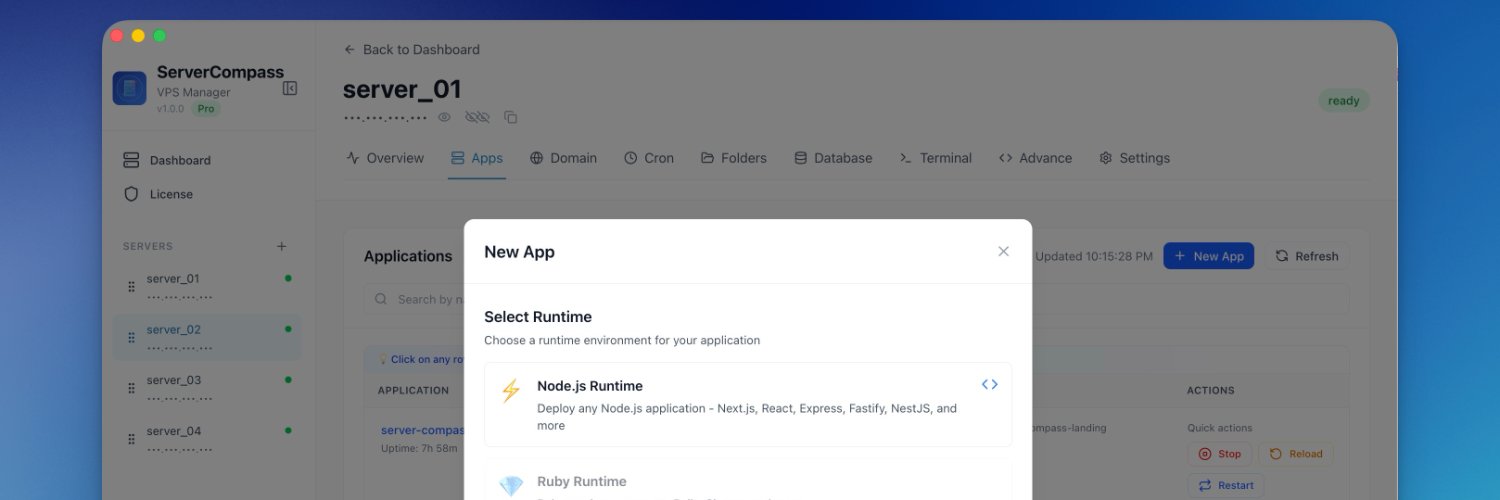Select server_03 in the servers list
Image resolution: width=1500 pixels, height=500 pixels.
208,388
